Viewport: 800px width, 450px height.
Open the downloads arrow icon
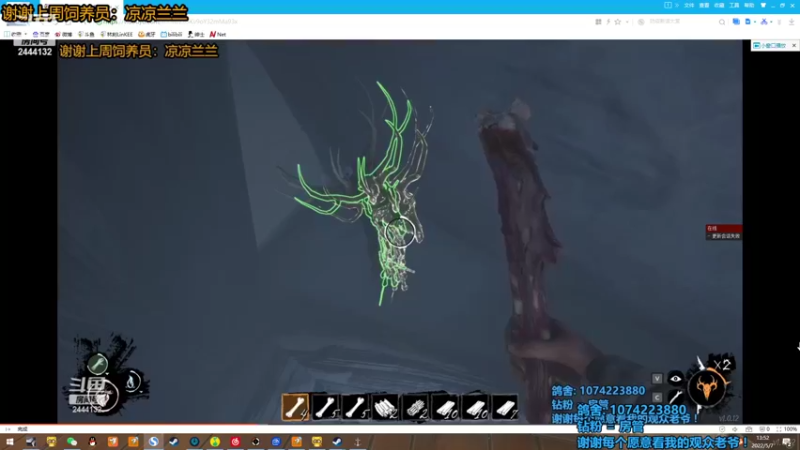pyautogui.click(x=791, y=22)
